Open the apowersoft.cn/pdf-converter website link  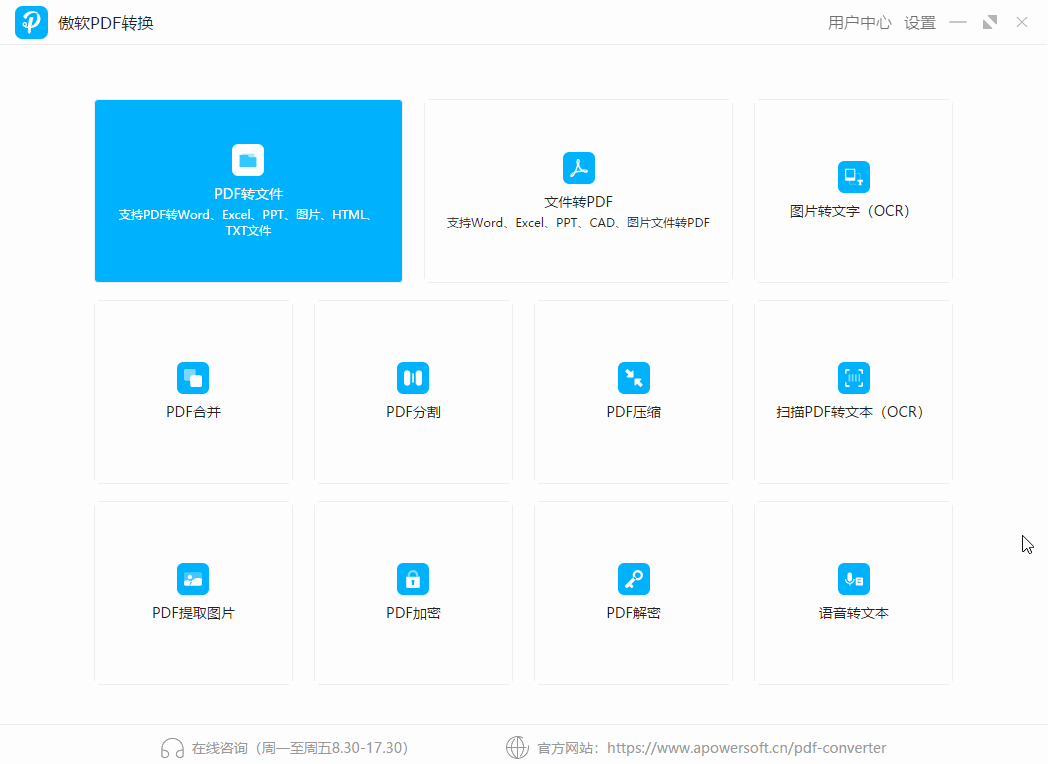click(x=747, y=747)
